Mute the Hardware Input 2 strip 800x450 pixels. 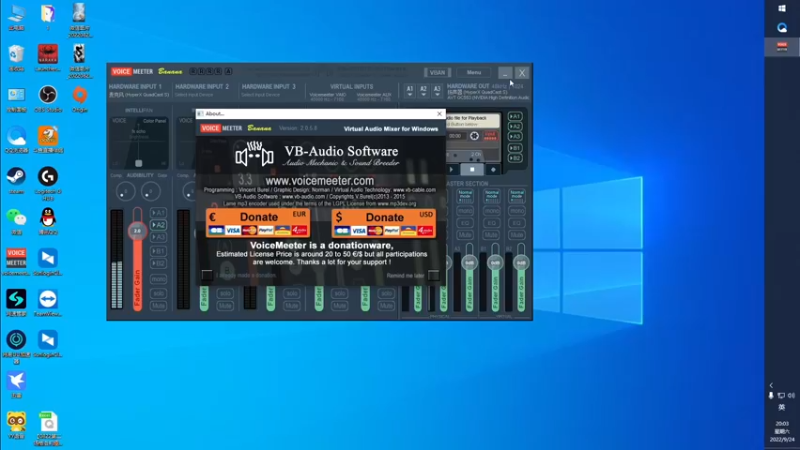[225, 306]
